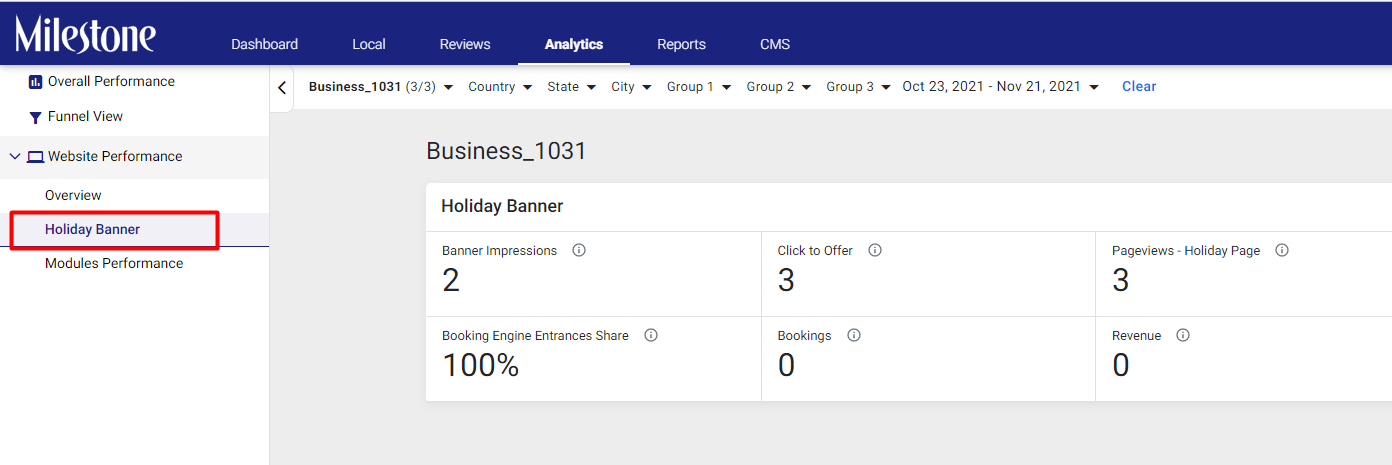Click the Bookings value 0
This screenshot has height=465, width=1392.
point(786,366)
